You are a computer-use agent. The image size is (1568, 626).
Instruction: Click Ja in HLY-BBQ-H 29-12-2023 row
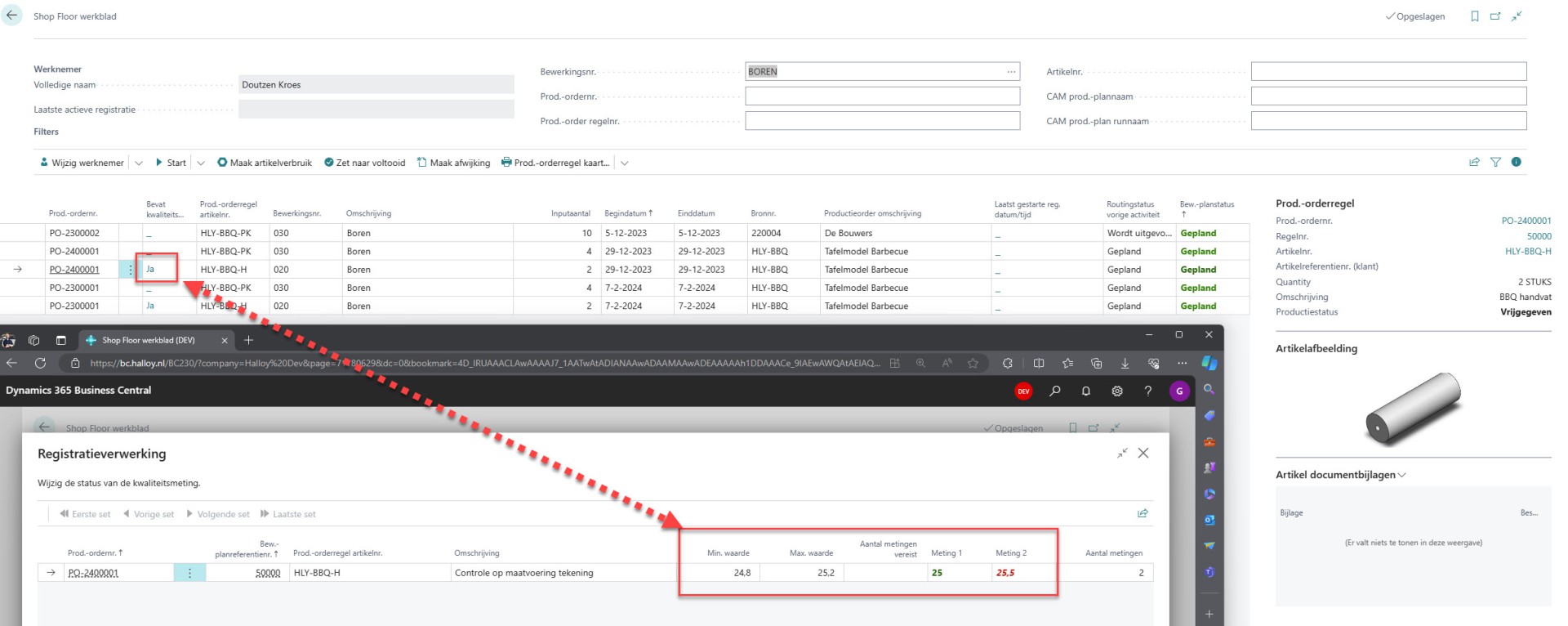[150, 269]
